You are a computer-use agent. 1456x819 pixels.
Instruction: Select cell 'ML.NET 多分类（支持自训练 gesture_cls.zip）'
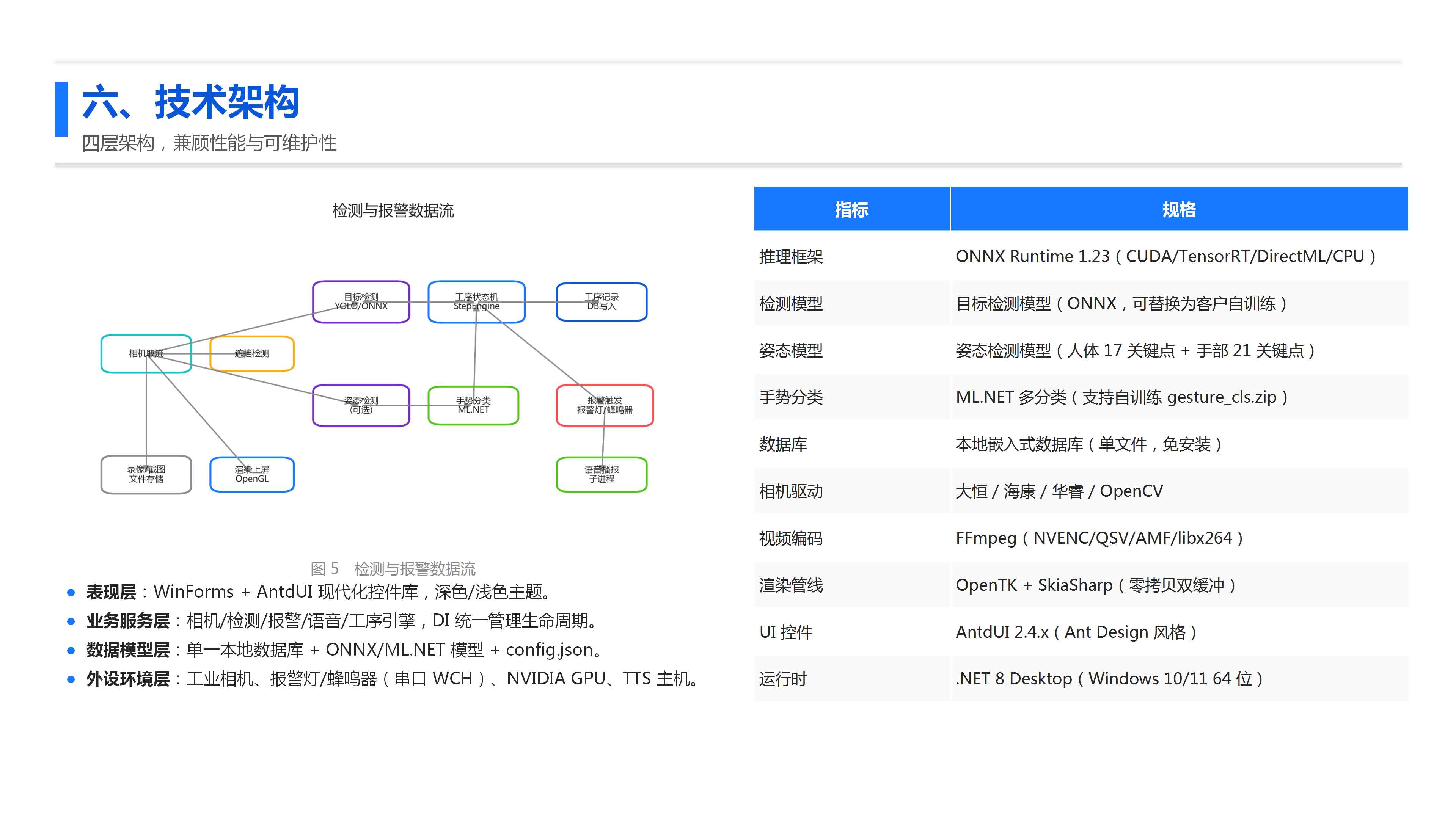1180,397
